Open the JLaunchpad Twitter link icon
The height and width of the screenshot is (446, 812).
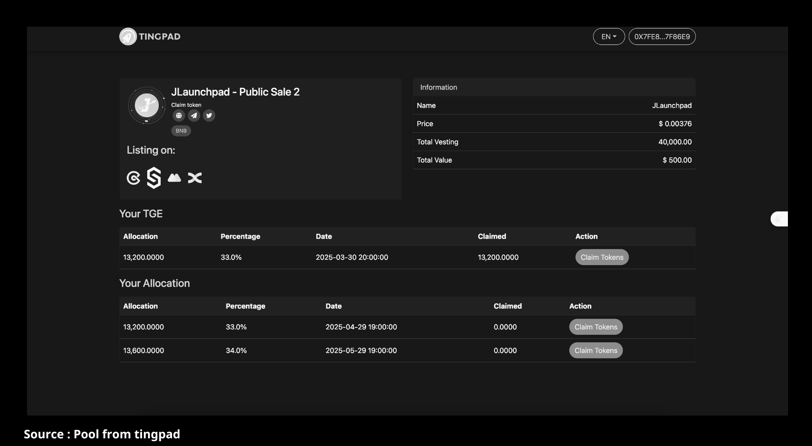[209, 116]
